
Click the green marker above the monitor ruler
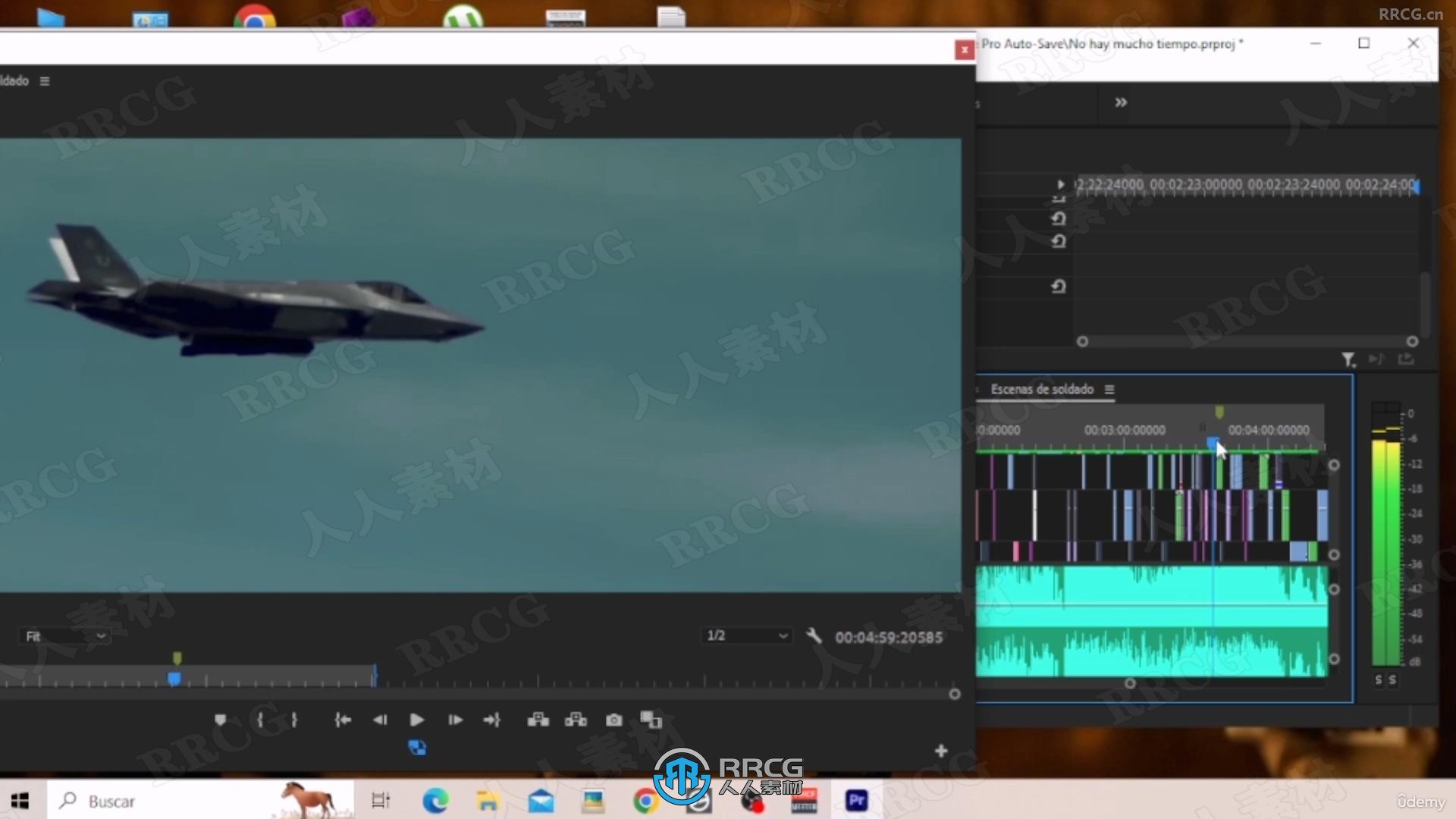click(177, 657)
